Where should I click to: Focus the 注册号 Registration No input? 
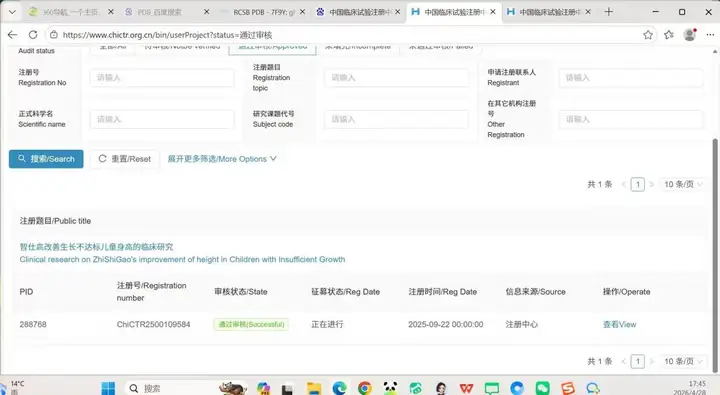(162, 78)
